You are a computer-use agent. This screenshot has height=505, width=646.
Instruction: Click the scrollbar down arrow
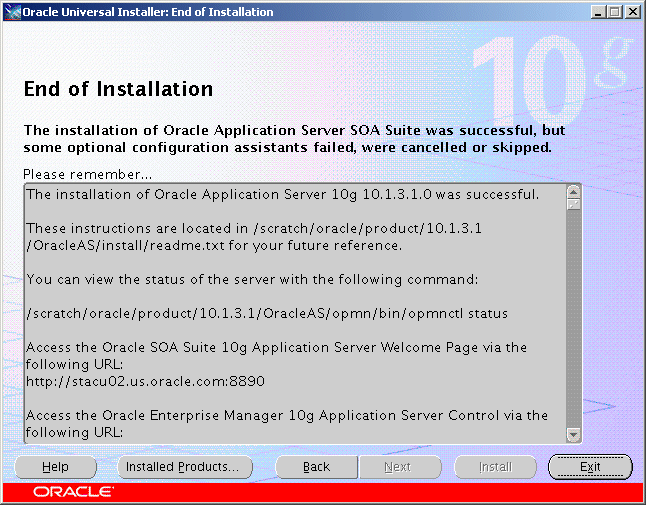click(573, 434)
